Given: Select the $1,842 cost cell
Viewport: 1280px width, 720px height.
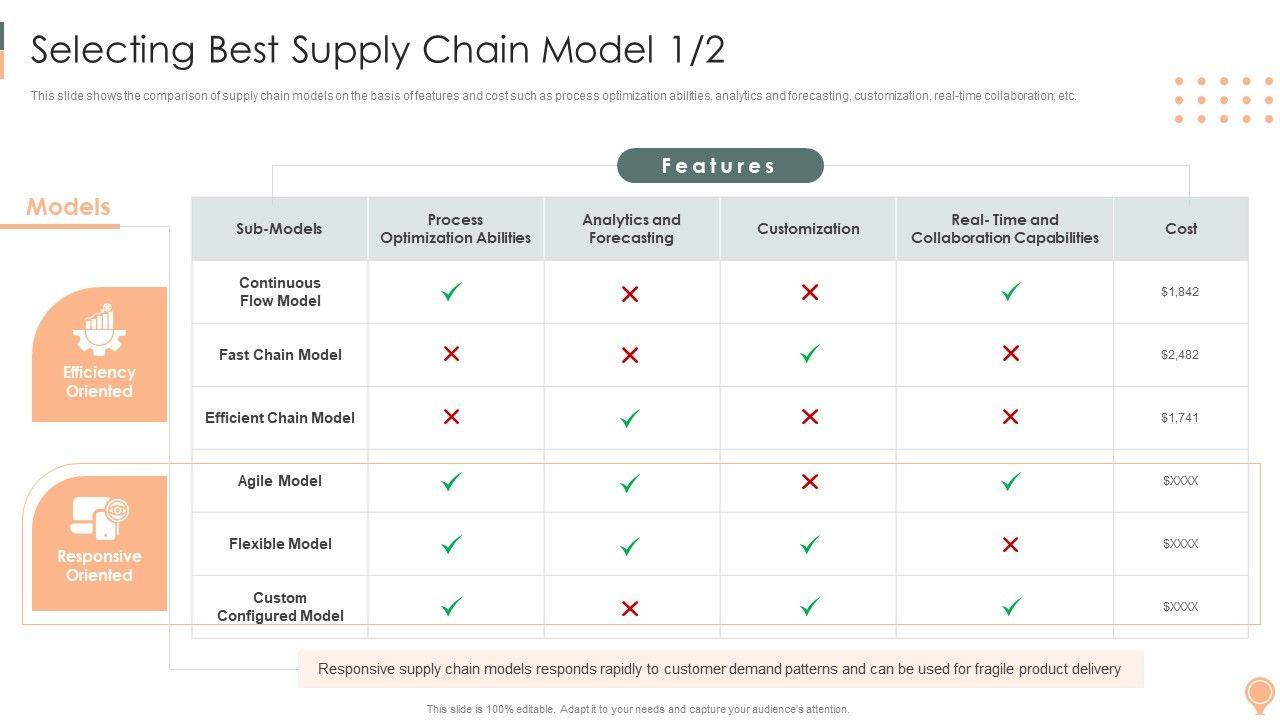Looking at the screenshot, I should click(x=1180, y=292).
